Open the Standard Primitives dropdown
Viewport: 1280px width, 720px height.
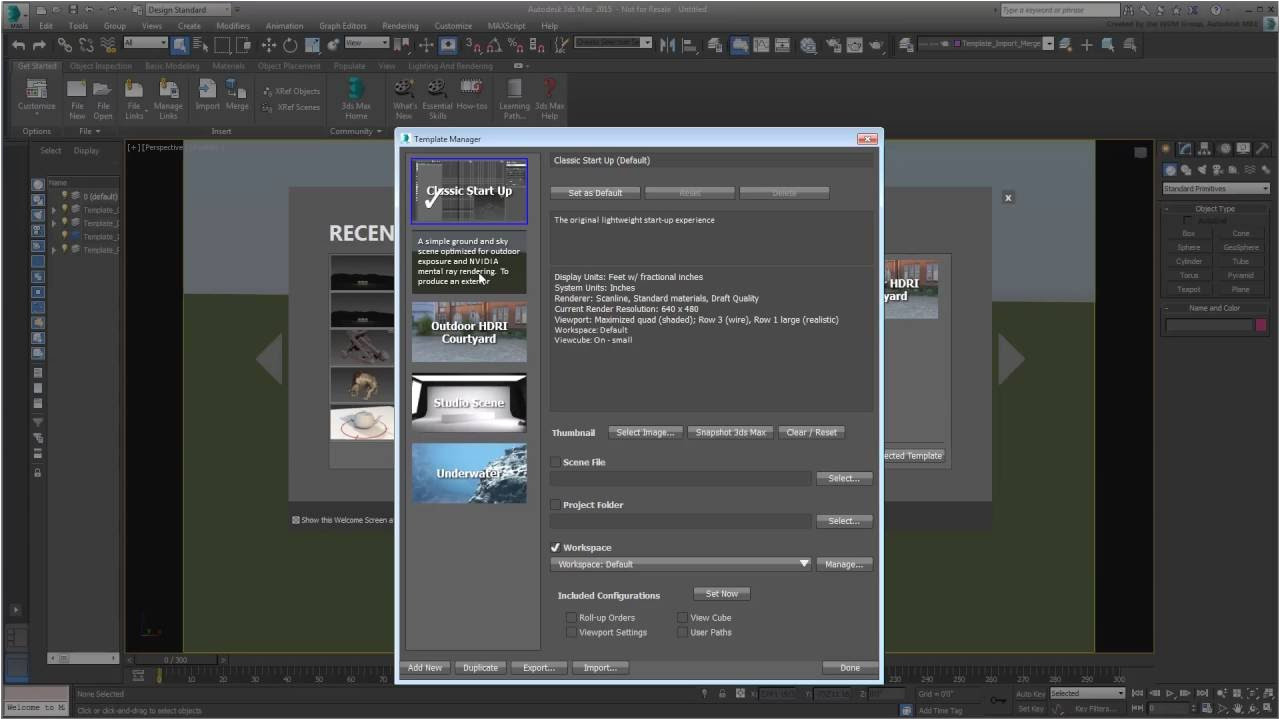1215,189
